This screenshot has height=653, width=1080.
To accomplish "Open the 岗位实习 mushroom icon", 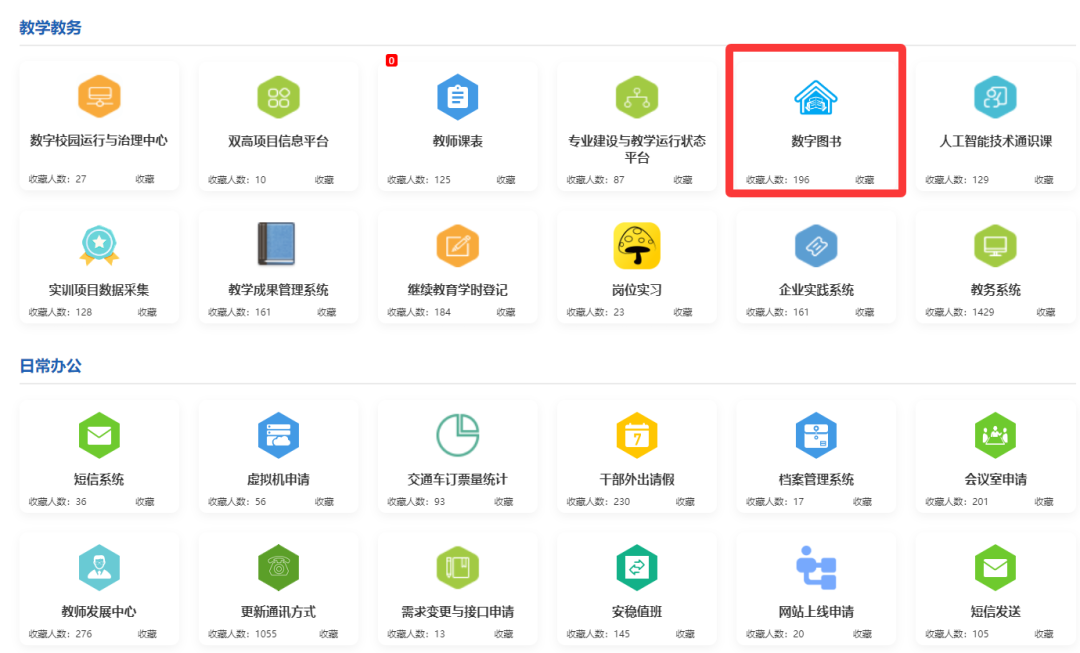I will 637,246.
